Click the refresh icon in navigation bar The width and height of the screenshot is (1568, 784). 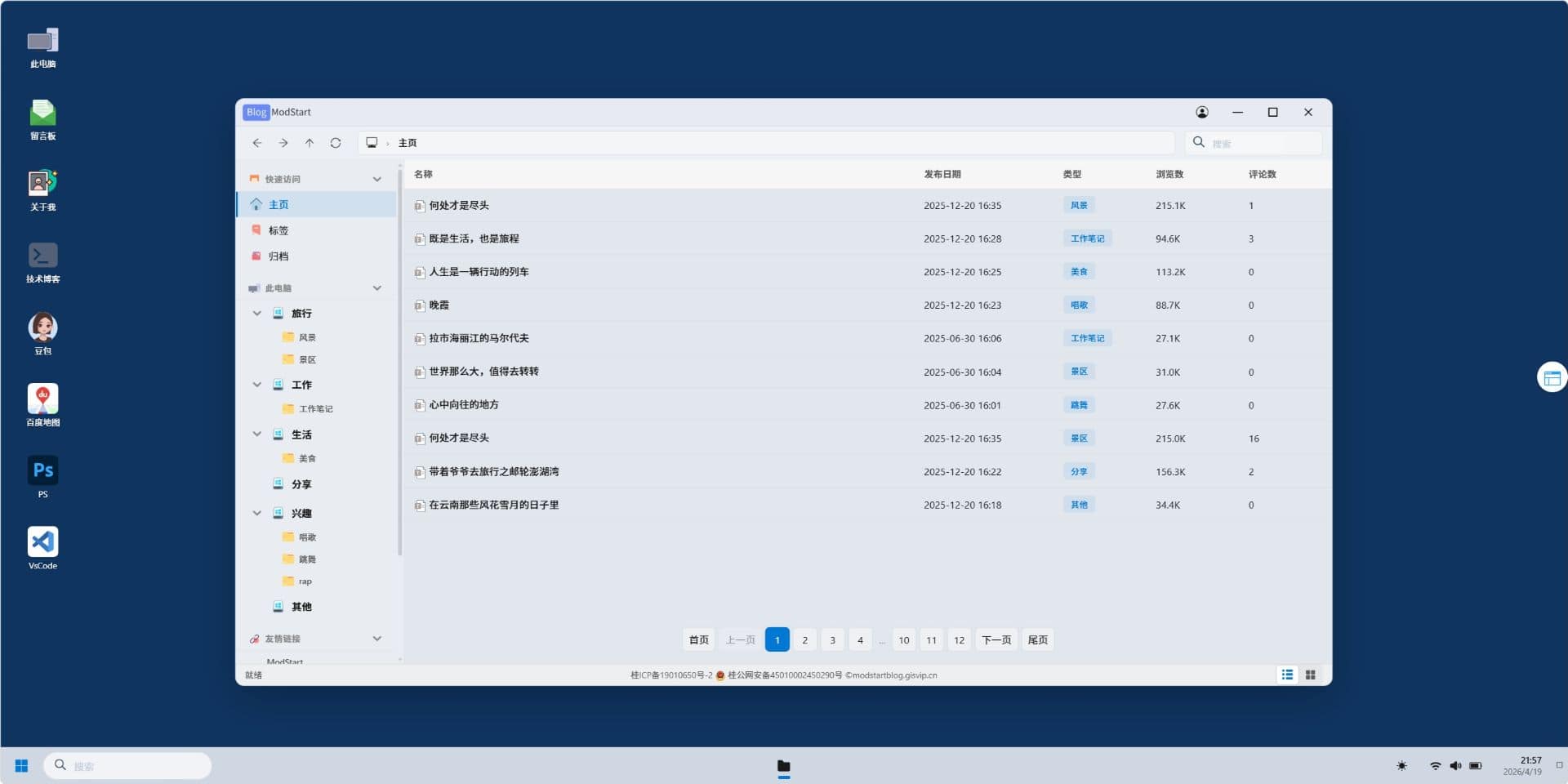(x=335, y=143)
